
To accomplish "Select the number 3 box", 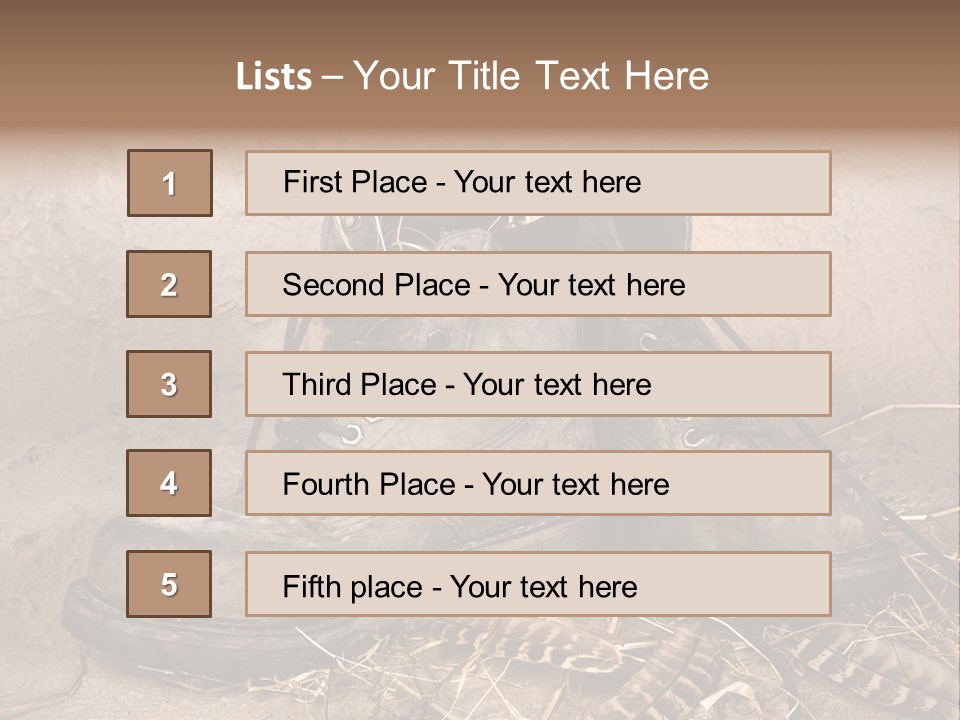I will click(x=169, y=384).
